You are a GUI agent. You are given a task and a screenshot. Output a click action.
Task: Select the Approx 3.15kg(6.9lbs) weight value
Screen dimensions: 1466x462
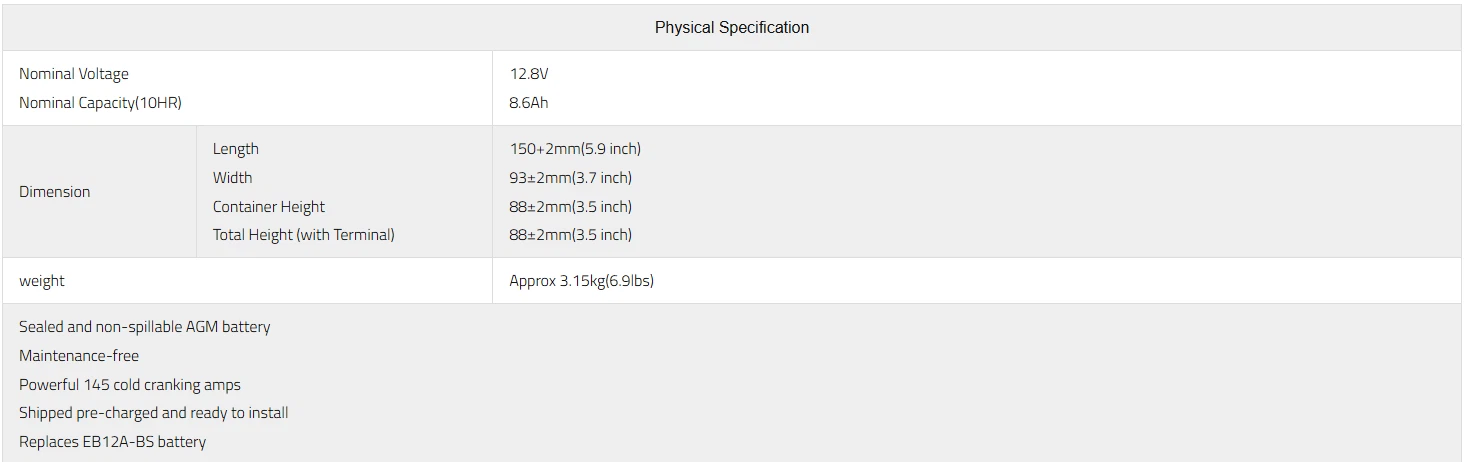pyautogui.click(x=581, y=281)
